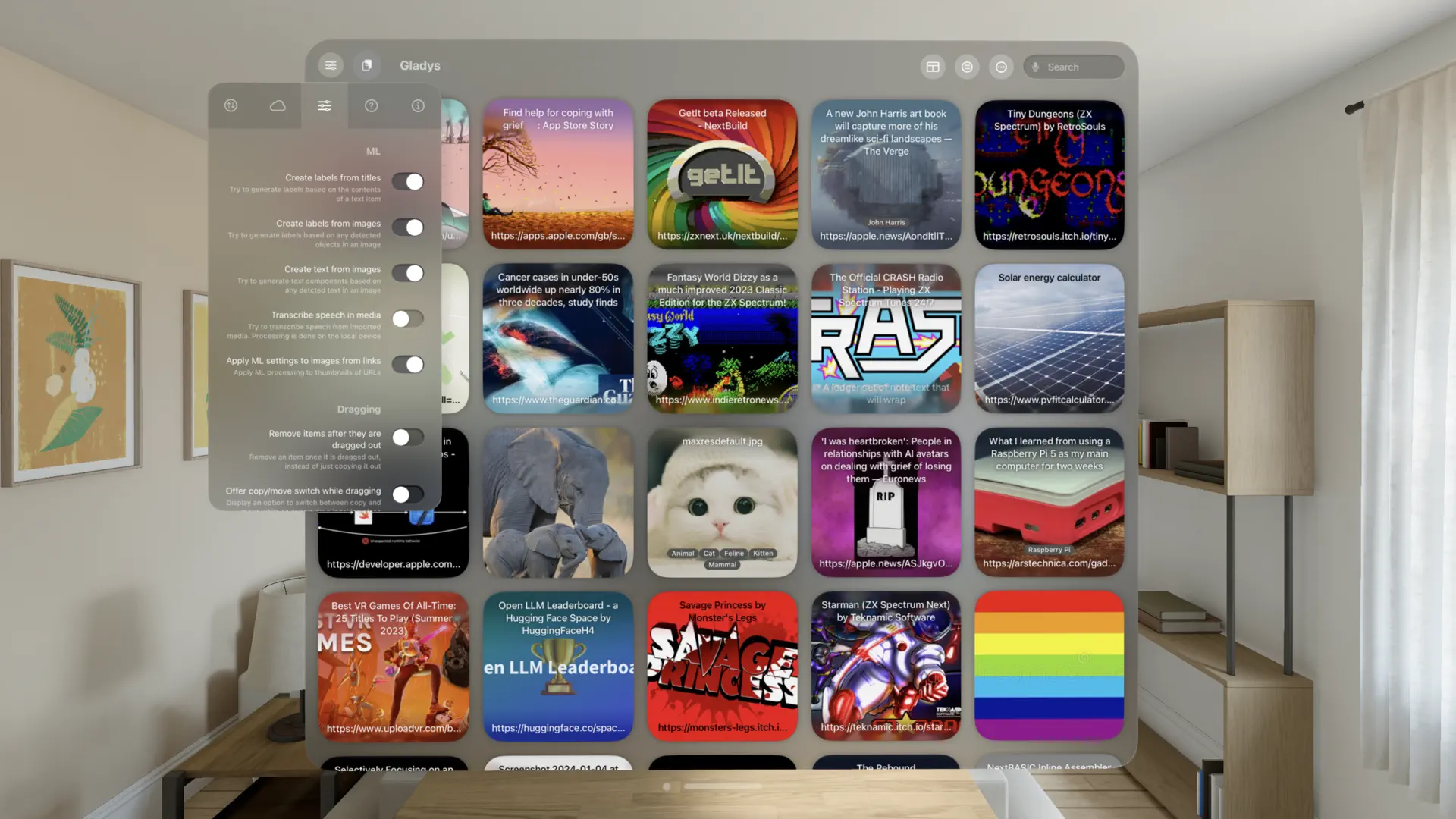This screenshot has width=1456, height=819.
Task: Open the import/export arrows tab in panel
Action: [231, 106]
